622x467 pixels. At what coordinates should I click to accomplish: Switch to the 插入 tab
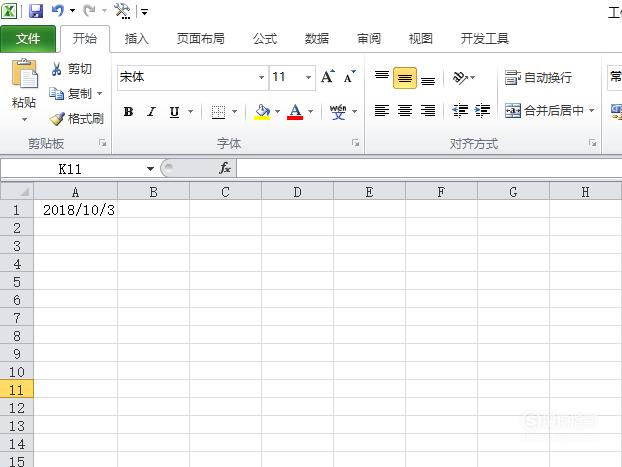click(x=136, y=39)
